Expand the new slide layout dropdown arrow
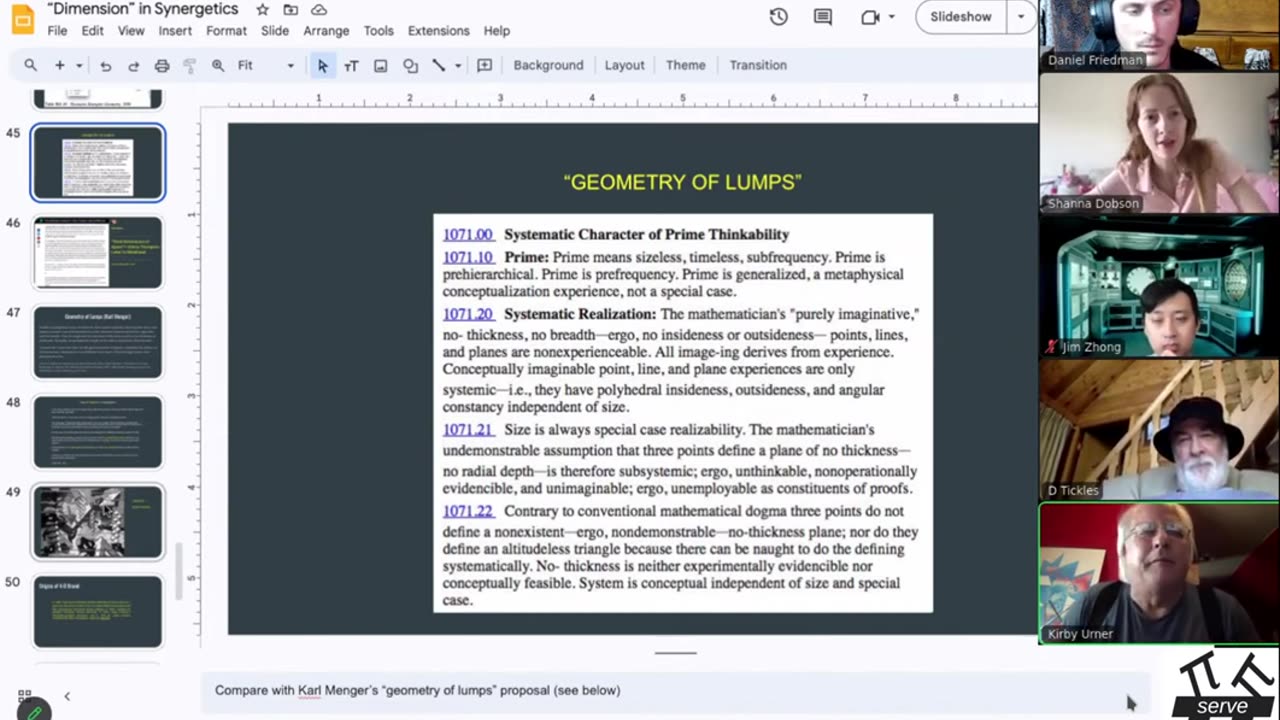 tap(79, 65)
